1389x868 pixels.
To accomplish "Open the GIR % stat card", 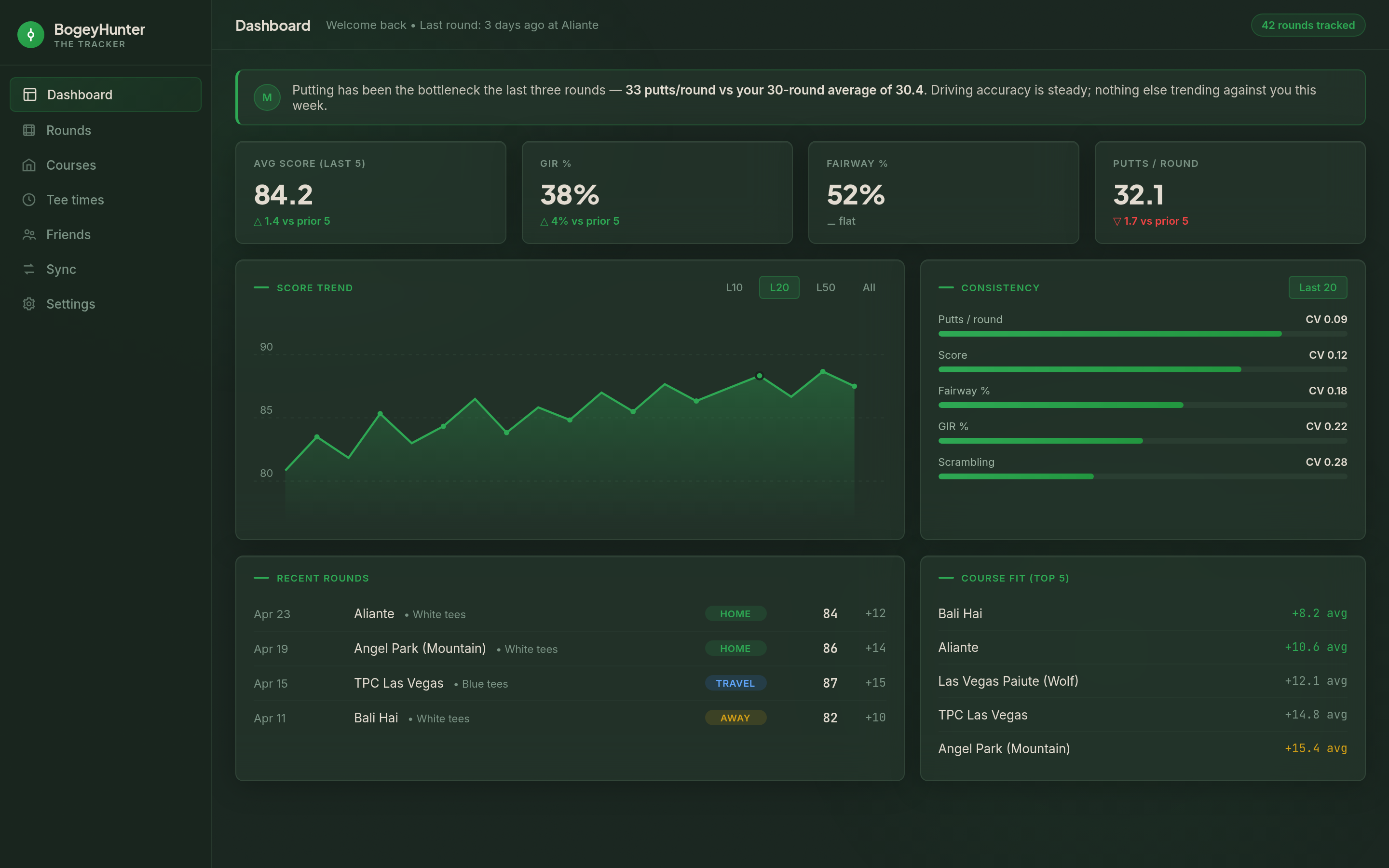I will 656,192.
